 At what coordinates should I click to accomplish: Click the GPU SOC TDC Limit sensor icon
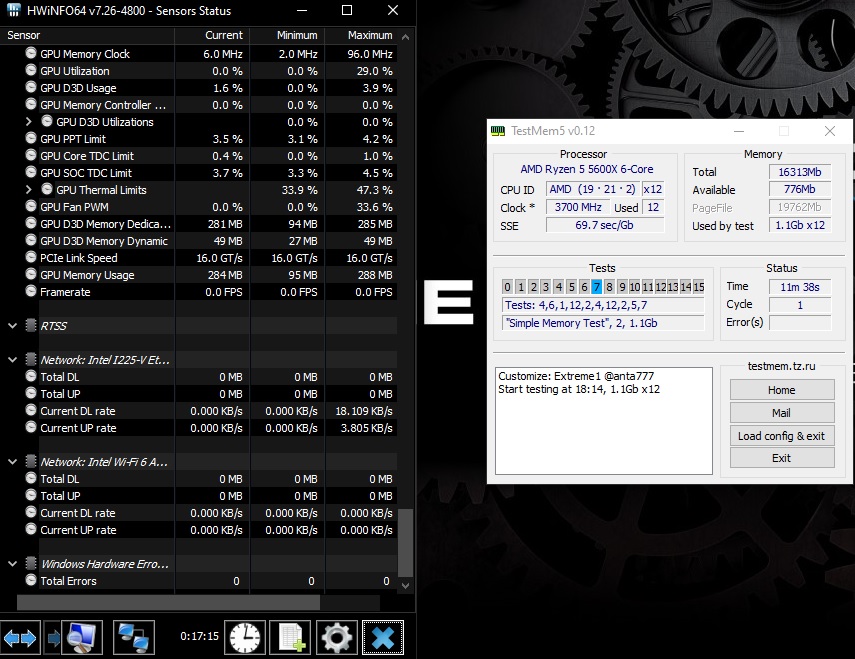point(31,172)
